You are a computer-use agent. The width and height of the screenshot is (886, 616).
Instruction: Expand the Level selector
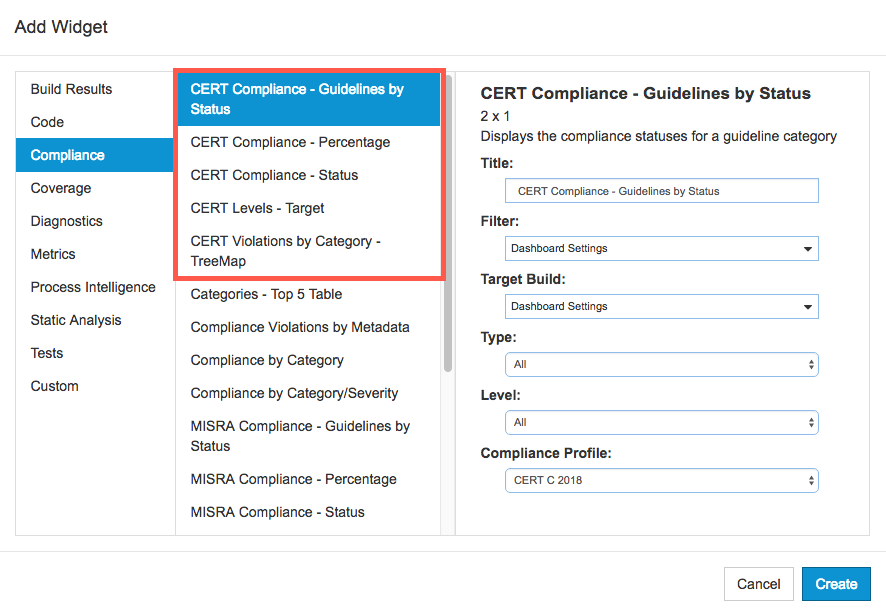[x=661, y=422]
